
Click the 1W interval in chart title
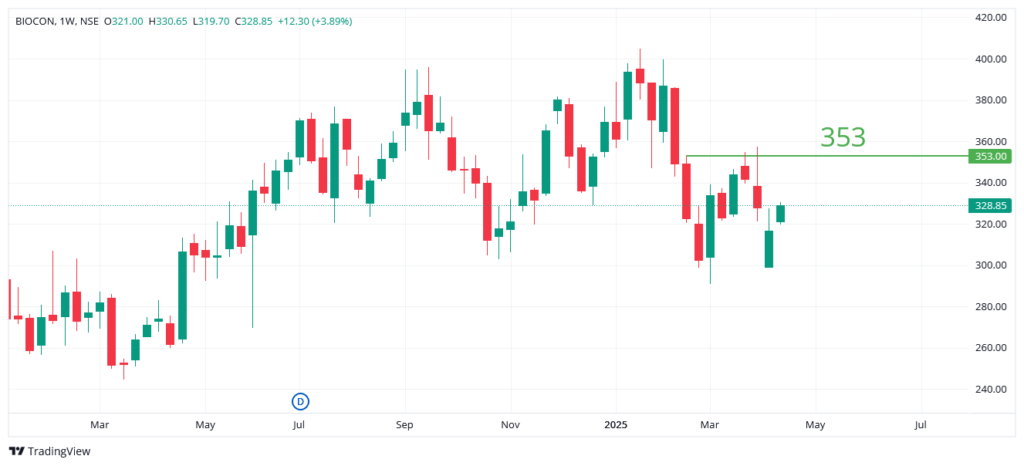69,21
